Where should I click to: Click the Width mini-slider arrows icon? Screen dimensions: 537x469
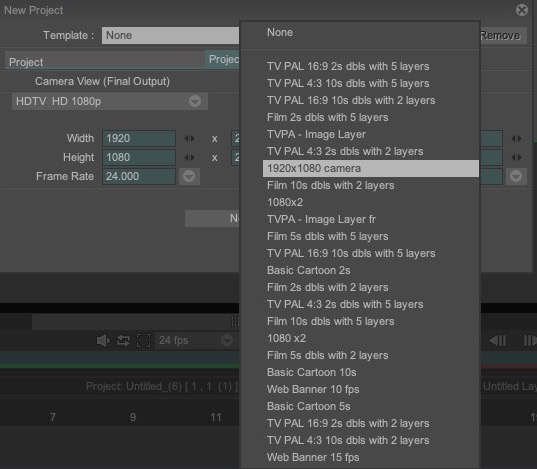click(x=189, y=138)
